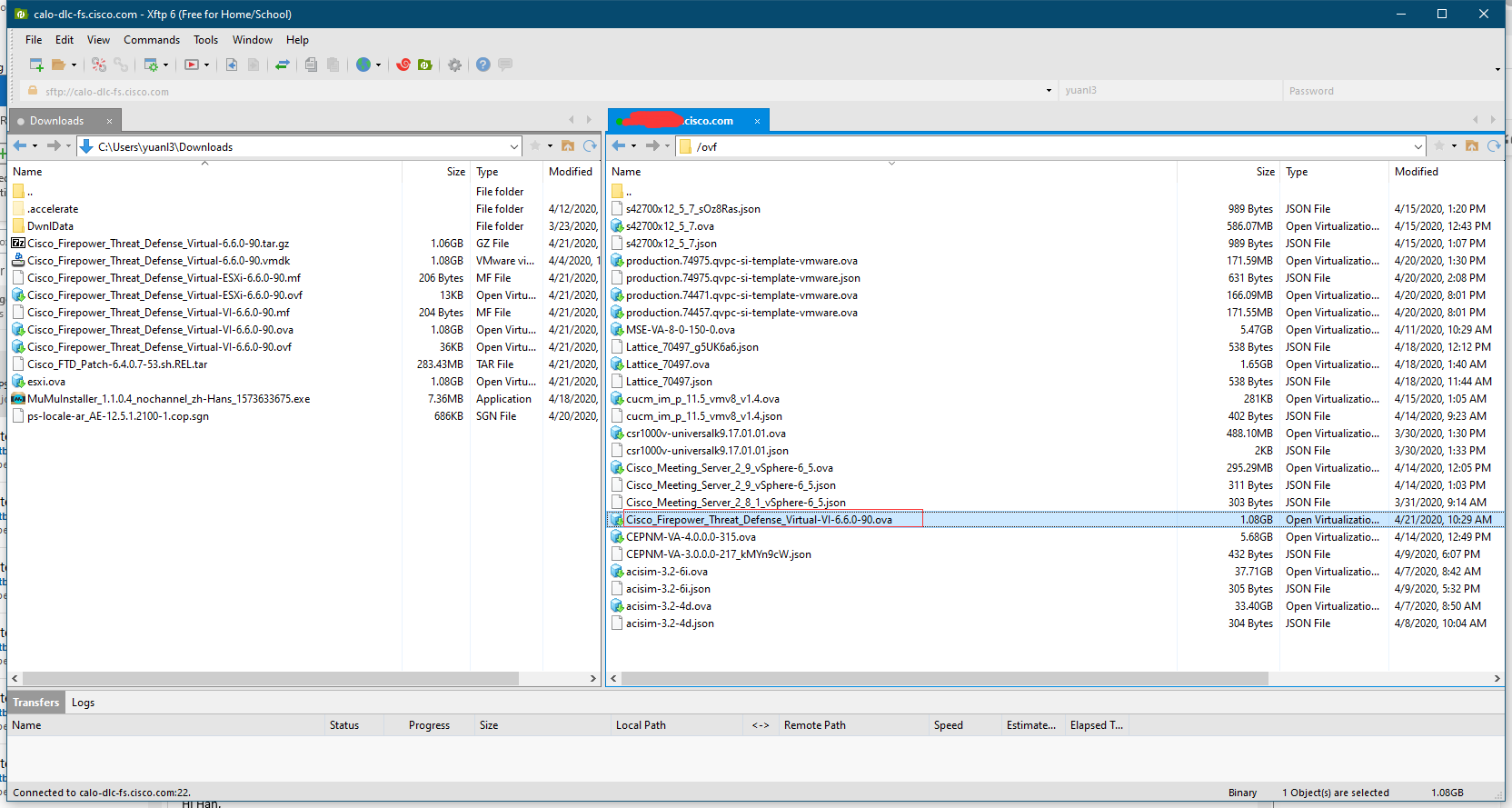This screenshot has height=808, width=1512.
Task: Open the Tools menu
Action: coord(205,40)
